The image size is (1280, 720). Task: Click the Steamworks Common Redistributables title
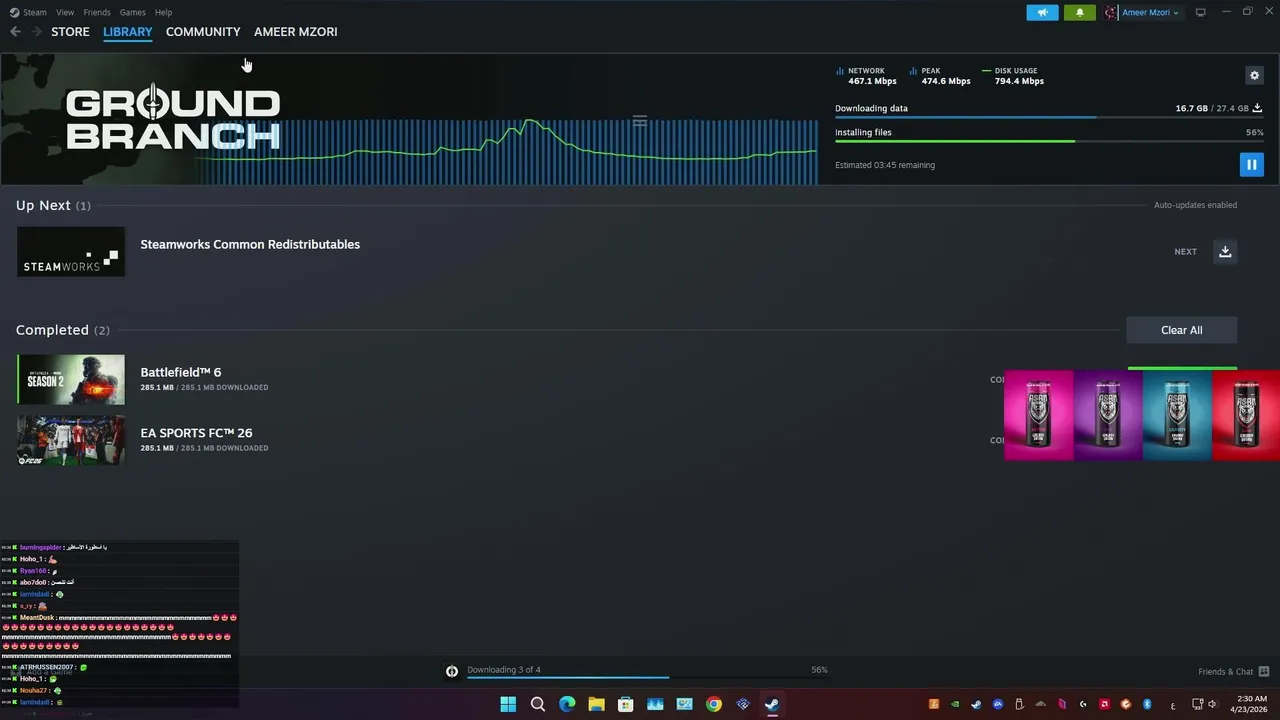(250, 244)
